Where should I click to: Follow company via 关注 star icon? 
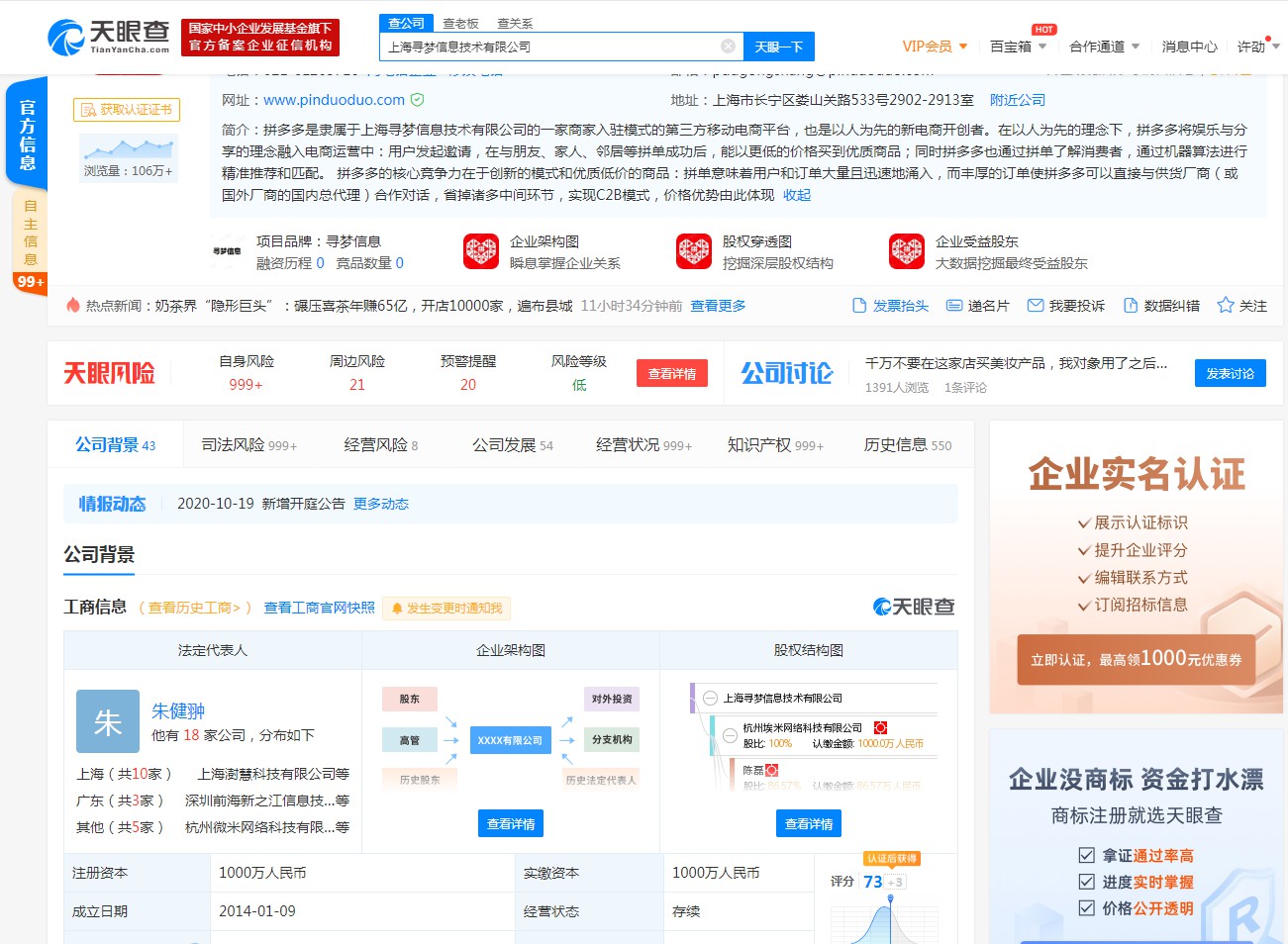[x=1226, y=306]
